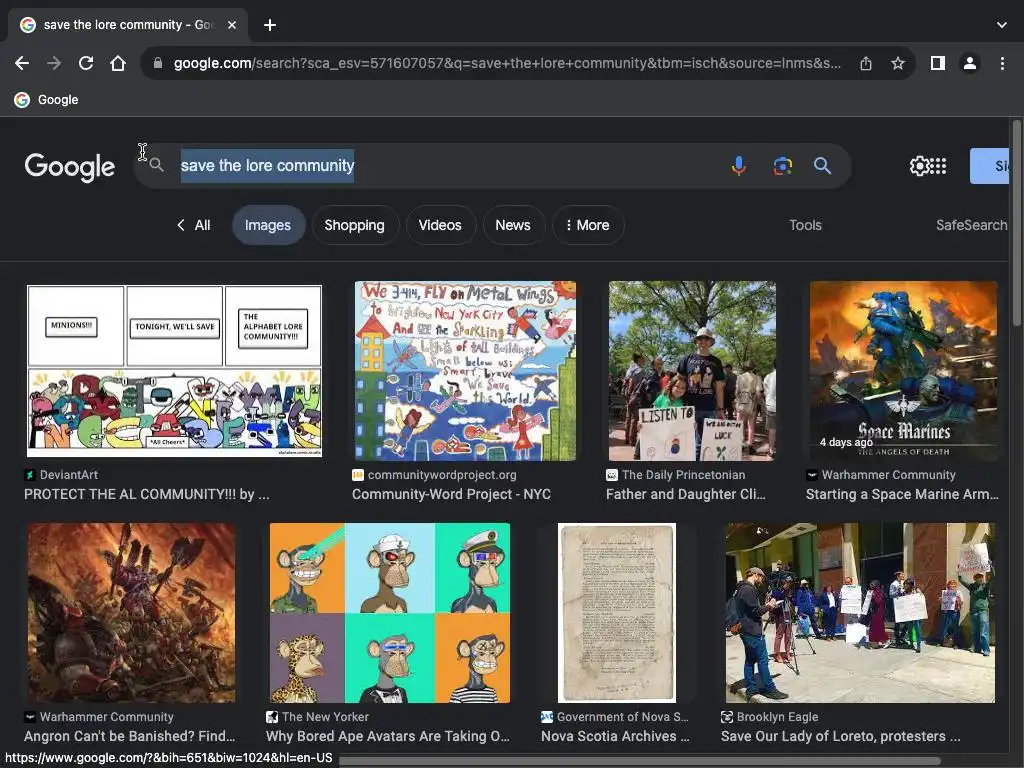Open the Space Marines image thumbnail
Image resolution: width=1024 pixels, height=768 pixels.
click(x=903, y=371)
